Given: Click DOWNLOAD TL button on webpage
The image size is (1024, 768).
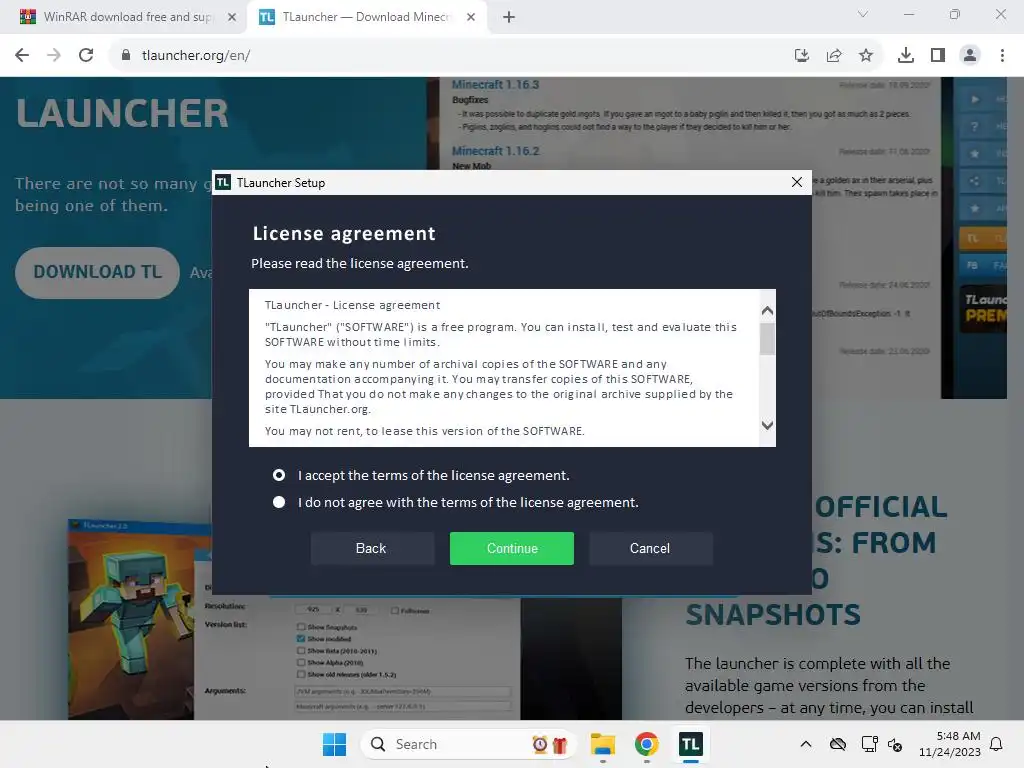Looking at the screenshot, I should 97,272.
